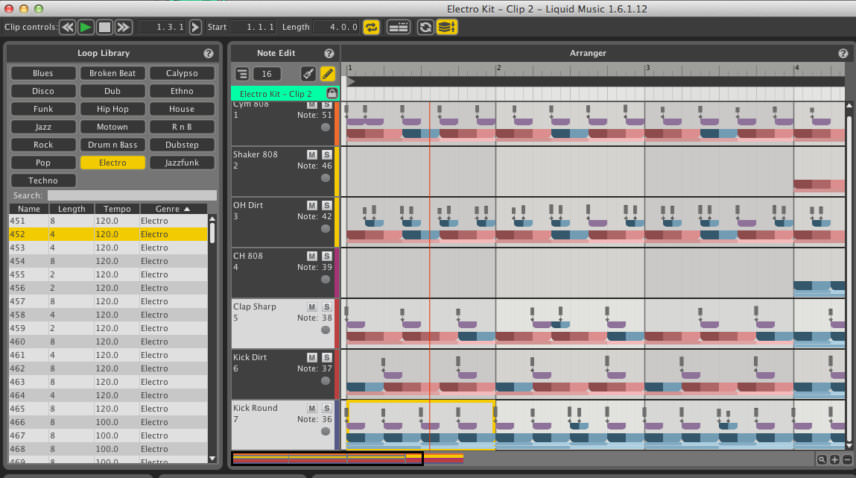Toggle the highlighted Electro genre button
The height and width of the screenshot is (478, 856).
click(x=112, y=163)
